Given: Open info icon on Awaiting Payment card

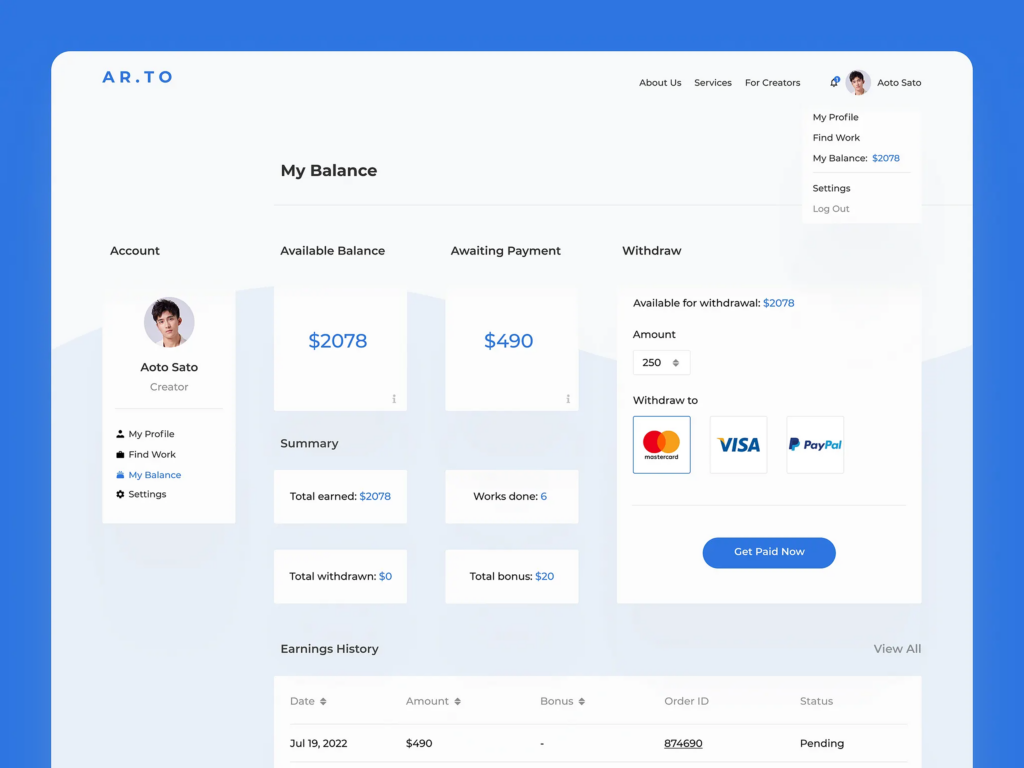Looking at the screenshot, I should (x=568, y=398).
